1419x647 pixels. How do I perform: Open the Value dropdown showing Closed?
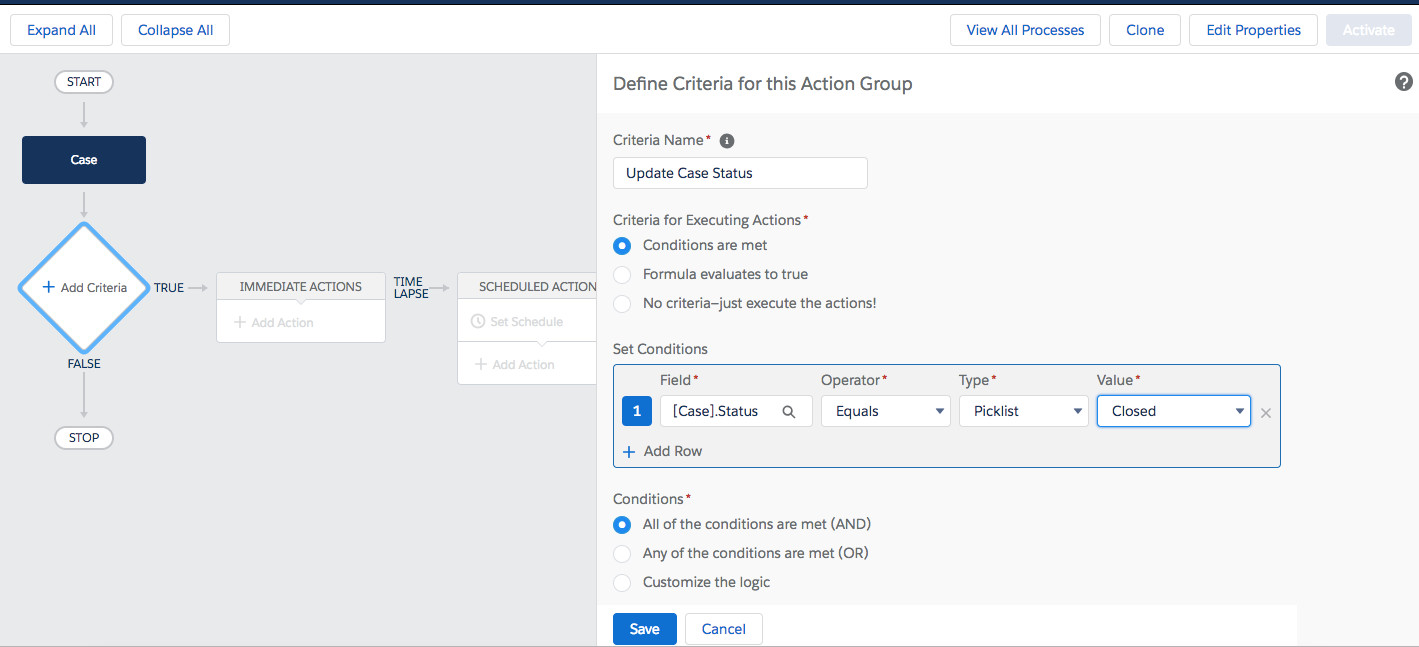[1173, 411]
